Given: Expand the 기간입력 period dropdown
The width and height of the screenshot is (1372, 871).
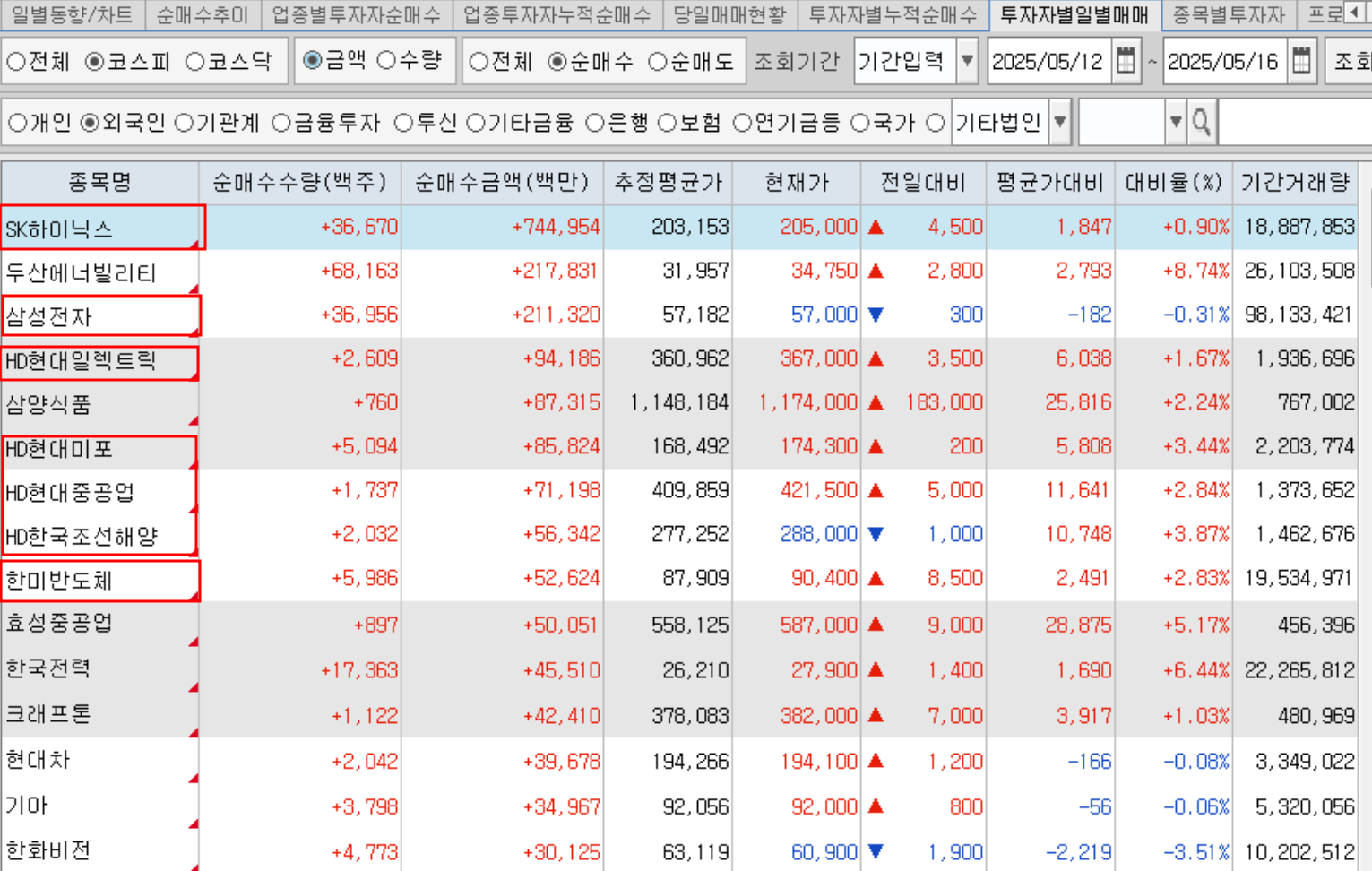Looking at the screenshot, I should (967, 61).
